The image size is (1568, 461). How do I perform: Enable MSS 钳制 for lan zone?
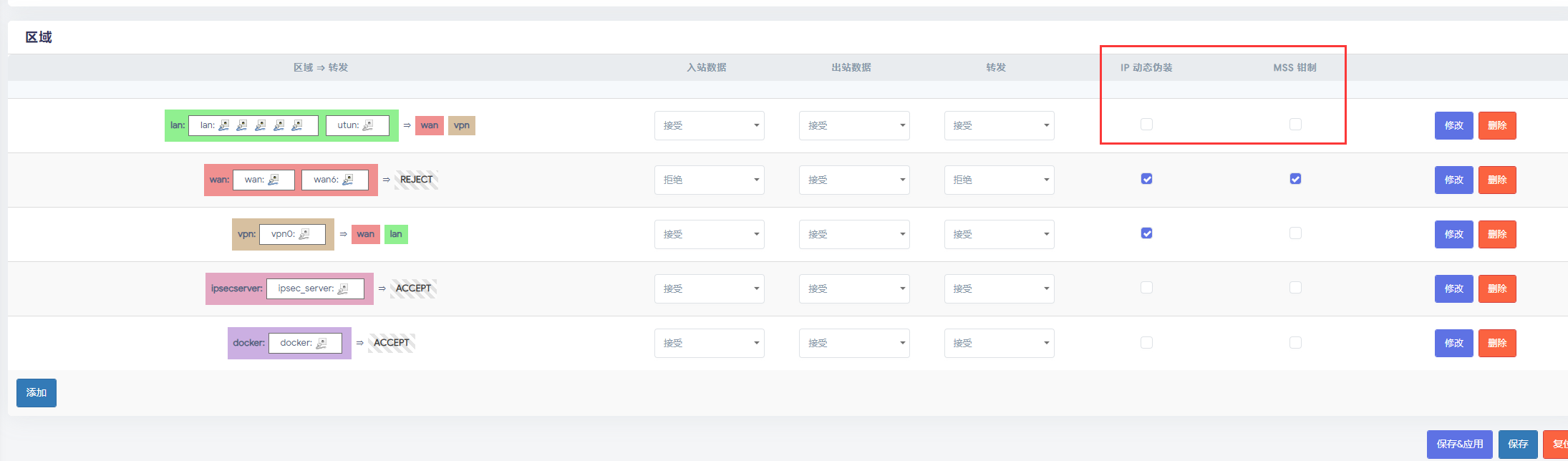1295,125
